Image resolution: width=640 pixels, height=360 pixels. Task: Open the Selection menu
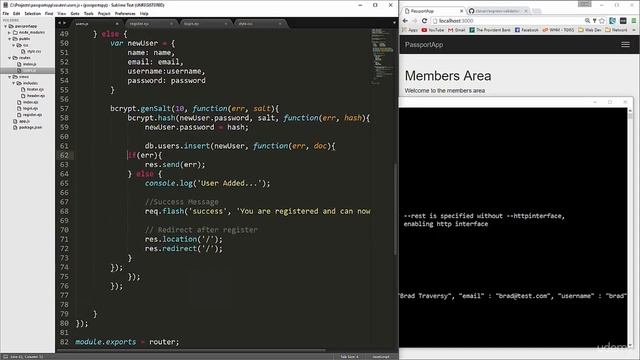tap(33, 13)
